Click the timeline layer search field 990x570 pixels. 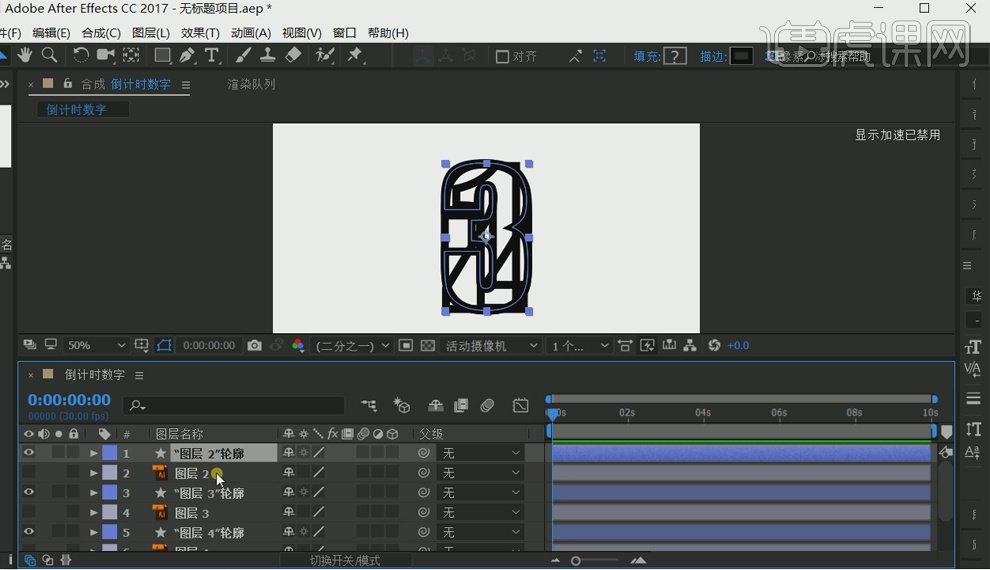[x=240, y=406]
